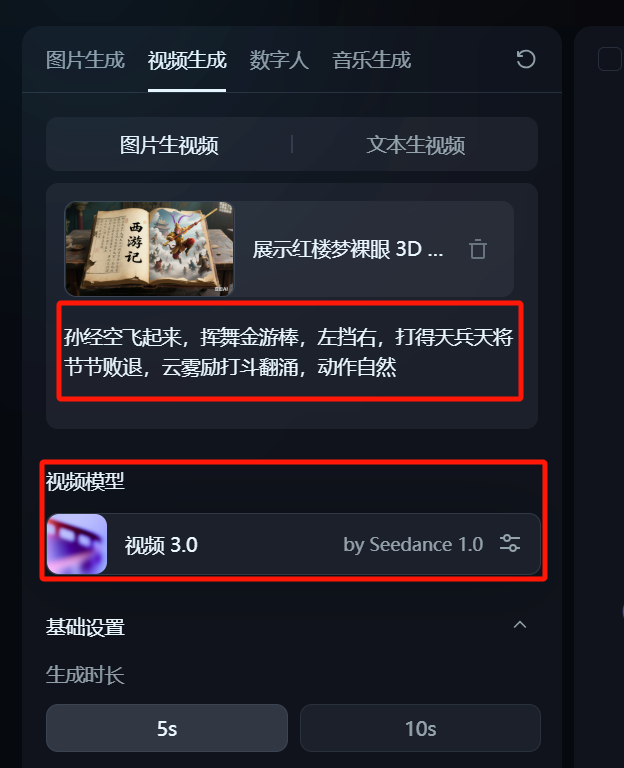
Task: Click the 基础设置 section header
Action: 85,627
